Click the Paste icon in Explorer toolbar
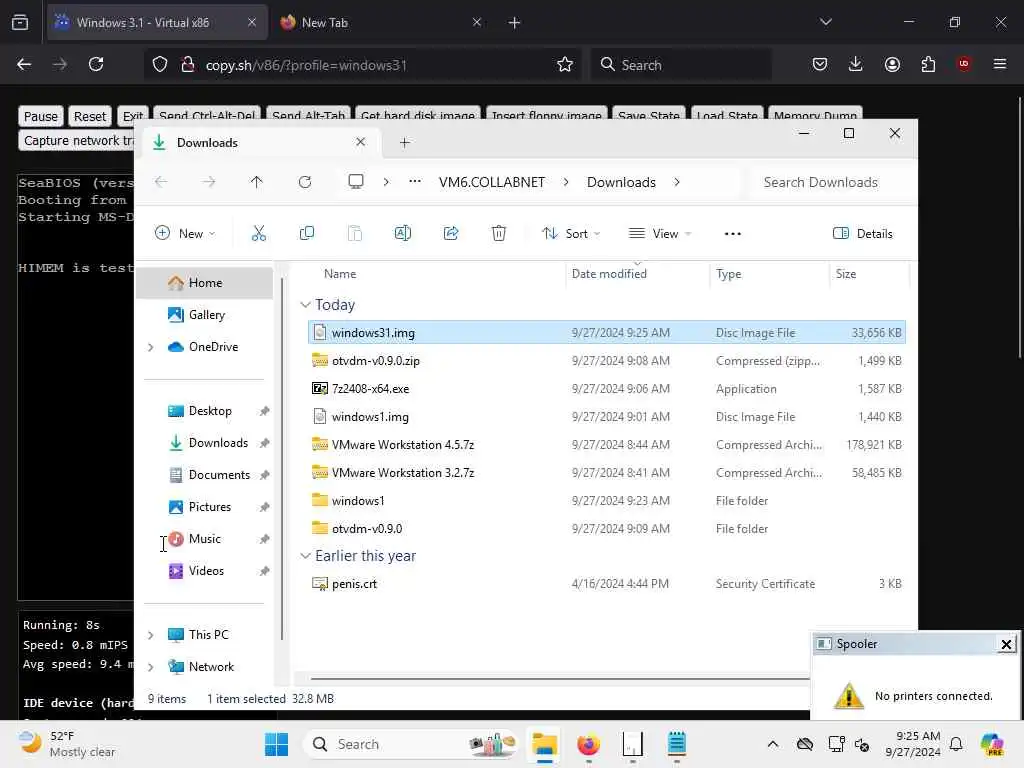 click(355, 233)
